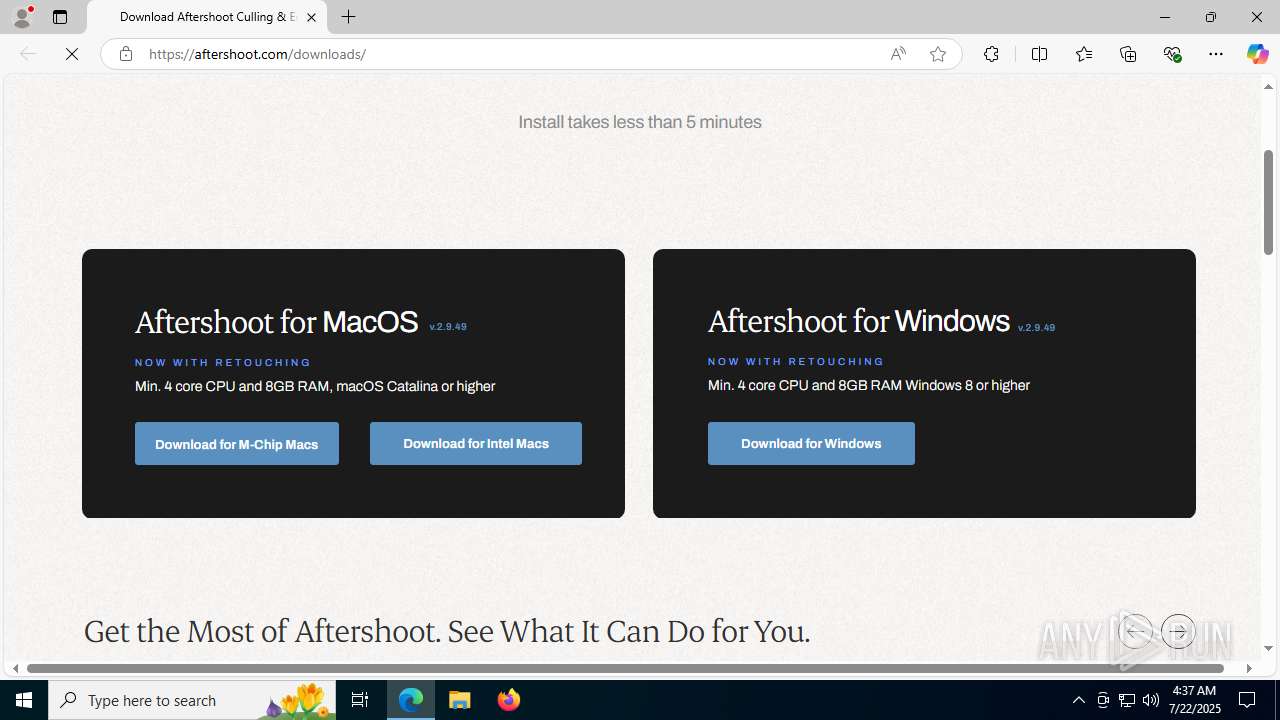Viewport: 1280px width, 720px height.
Task: Click the Windows 8 requirements text
Action: tap(869, 385)
